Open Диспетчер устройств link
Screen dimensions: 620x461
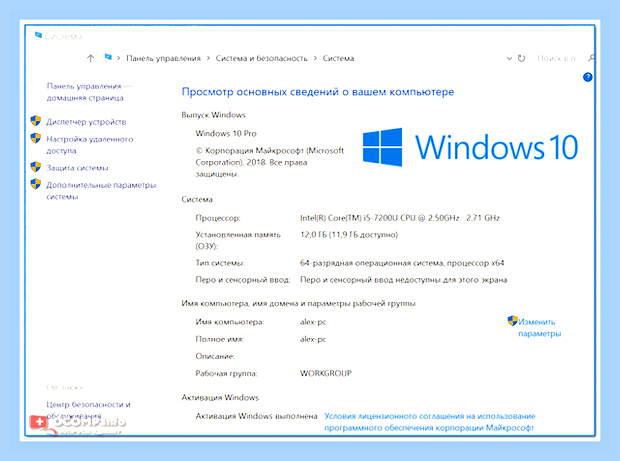(x=86, y=122)
